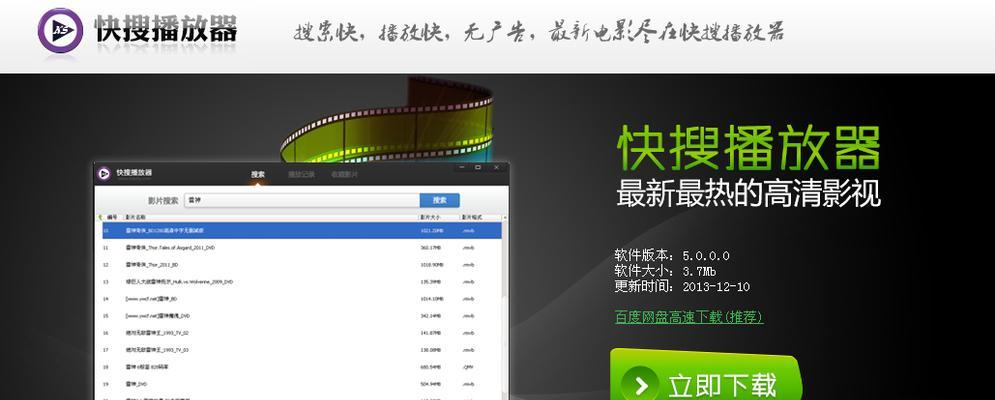Click the 软件版本: 5.0.0.0 text

pos(672,256)
